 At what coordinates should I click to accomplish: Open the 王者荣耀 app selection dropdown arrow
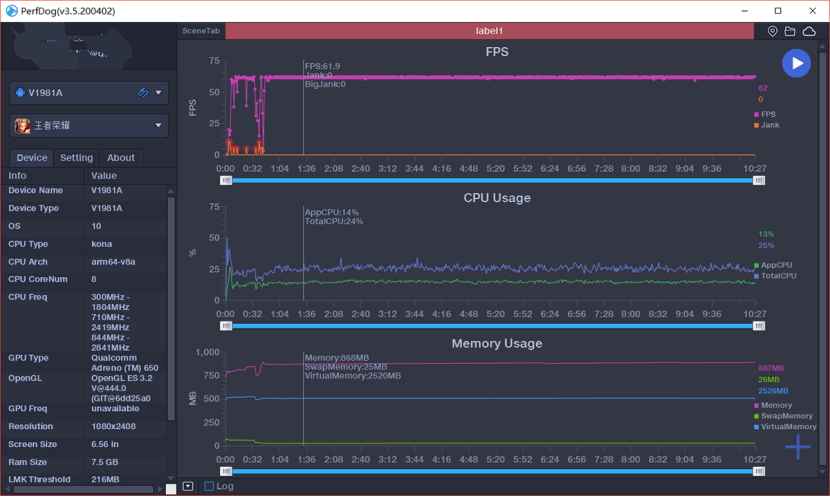point(158,125)
